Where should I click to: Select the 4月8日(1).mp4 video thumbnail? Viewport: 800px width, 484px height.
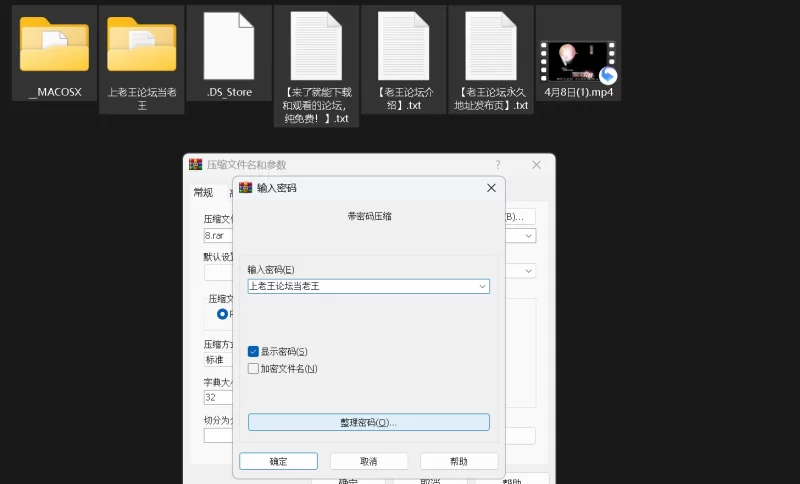578,61
